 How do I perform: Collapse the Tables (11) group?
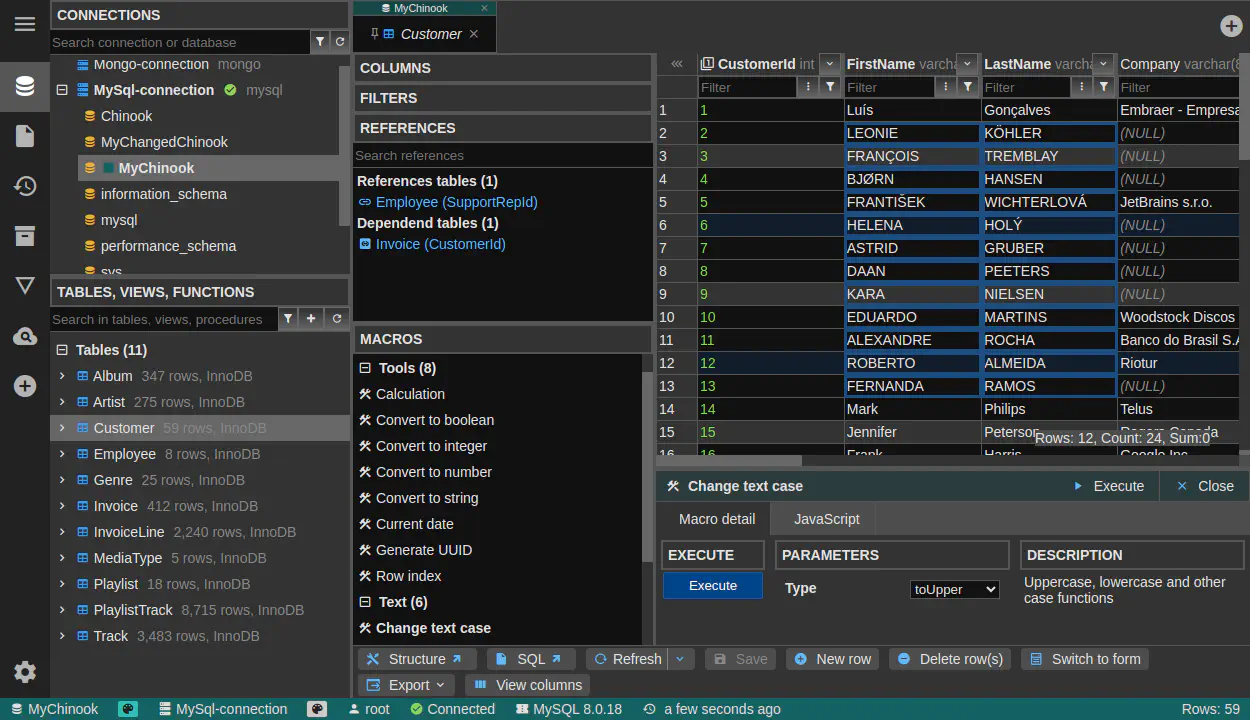click(x=62, y=350)
